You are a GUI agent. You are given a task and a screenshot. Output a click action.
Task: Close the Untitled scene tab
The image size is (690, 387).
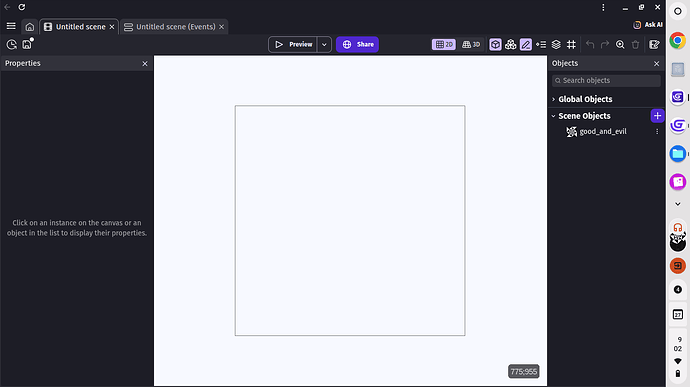tap(112, 27)
